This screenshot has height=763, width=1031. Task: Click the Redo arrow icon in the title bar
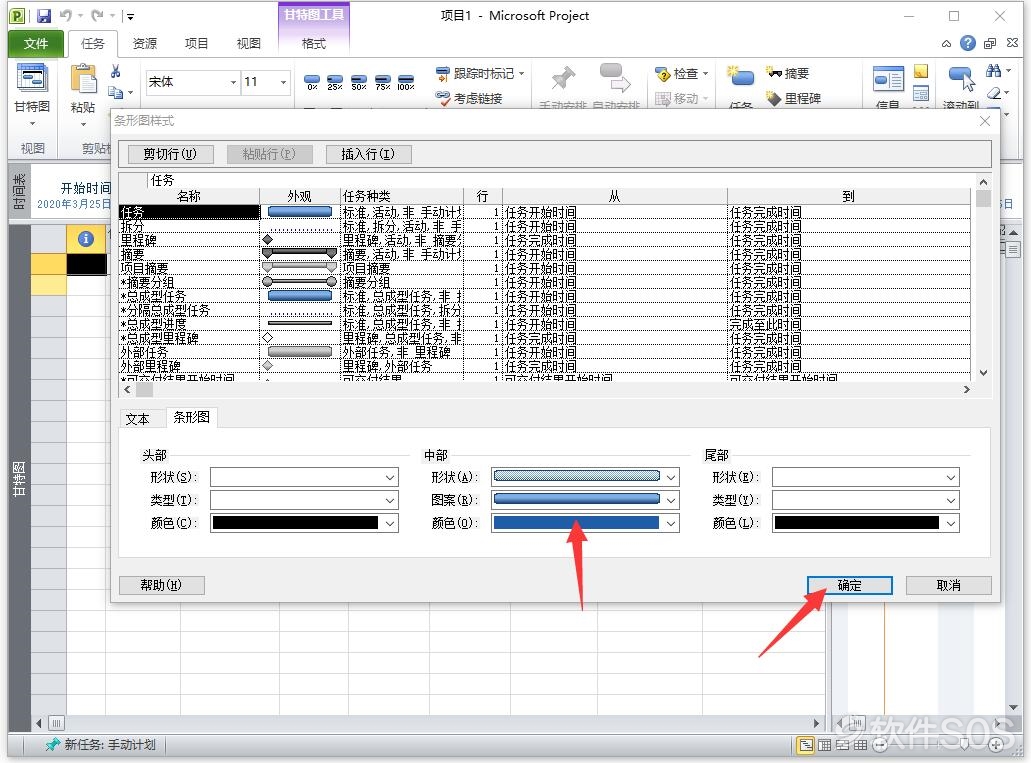coord(97,16)
